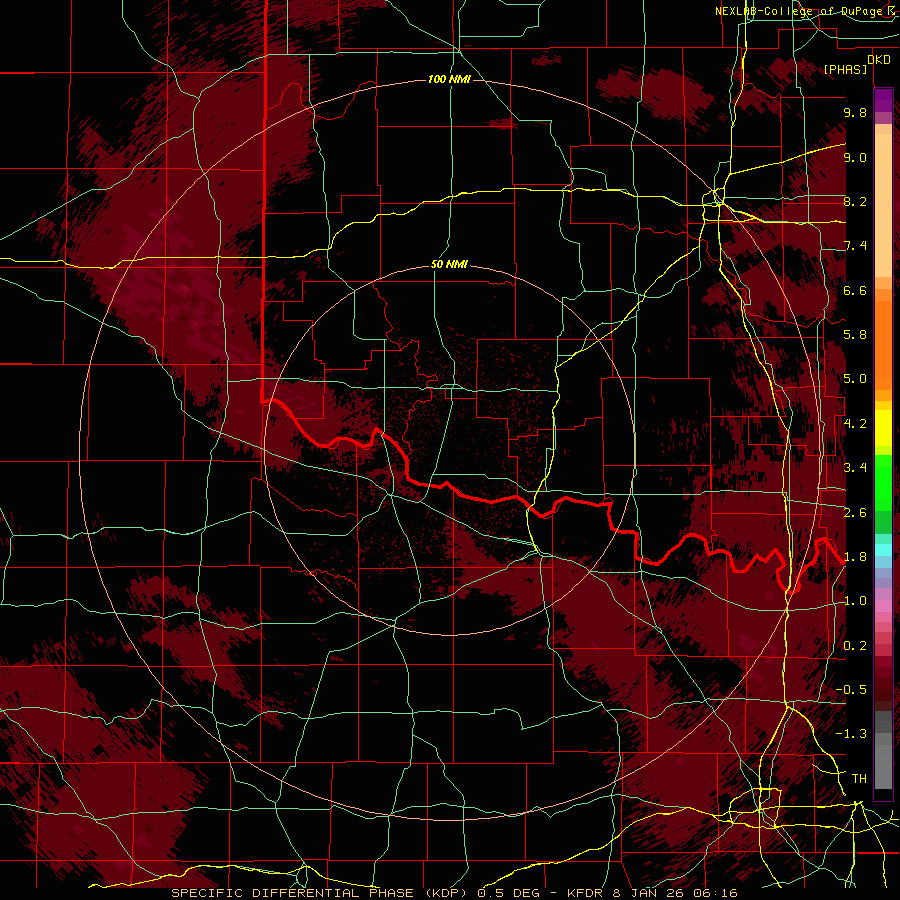The width and height of the screenshot is (900, 900).
Task: Click the KFDR radar site identifier
Action: click(x=585, y=893)
